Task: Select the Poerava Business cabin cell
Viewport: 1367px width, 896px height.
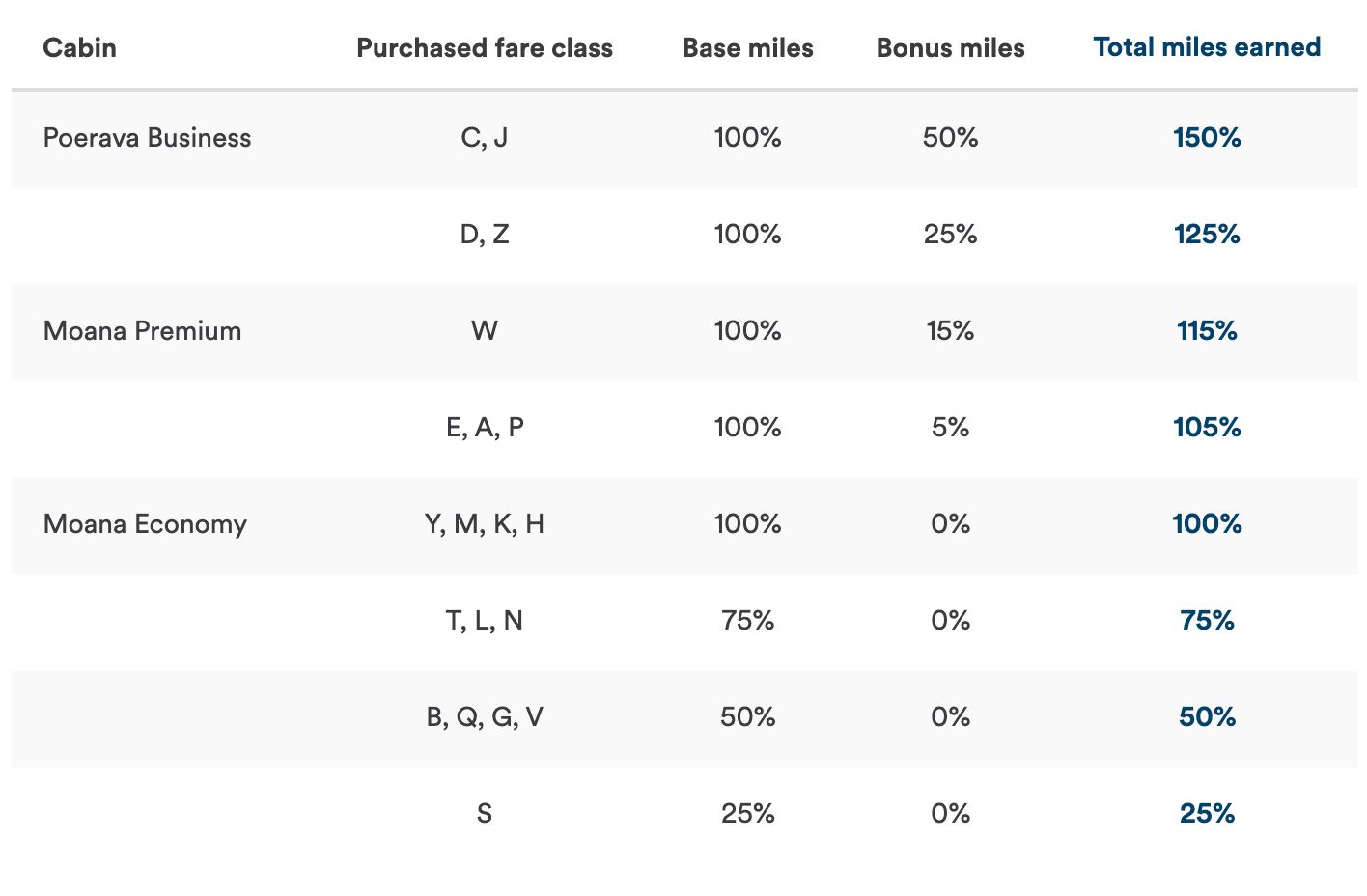Action: tap(147, 138)
